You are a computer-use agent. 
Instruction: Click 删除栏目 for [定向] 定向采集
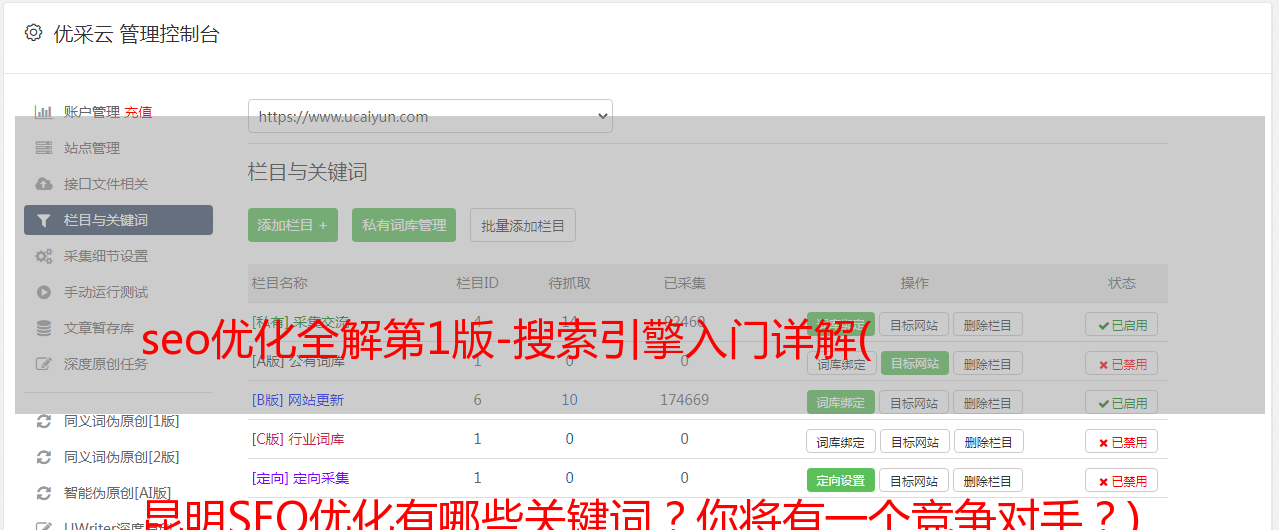[x=987, y=481]
